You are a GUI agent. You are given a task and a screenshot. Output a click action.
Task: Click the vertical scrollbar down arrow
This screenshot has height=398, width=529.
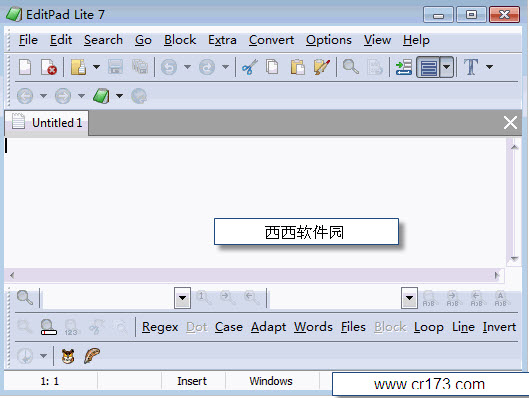click(x=514, y=259)
